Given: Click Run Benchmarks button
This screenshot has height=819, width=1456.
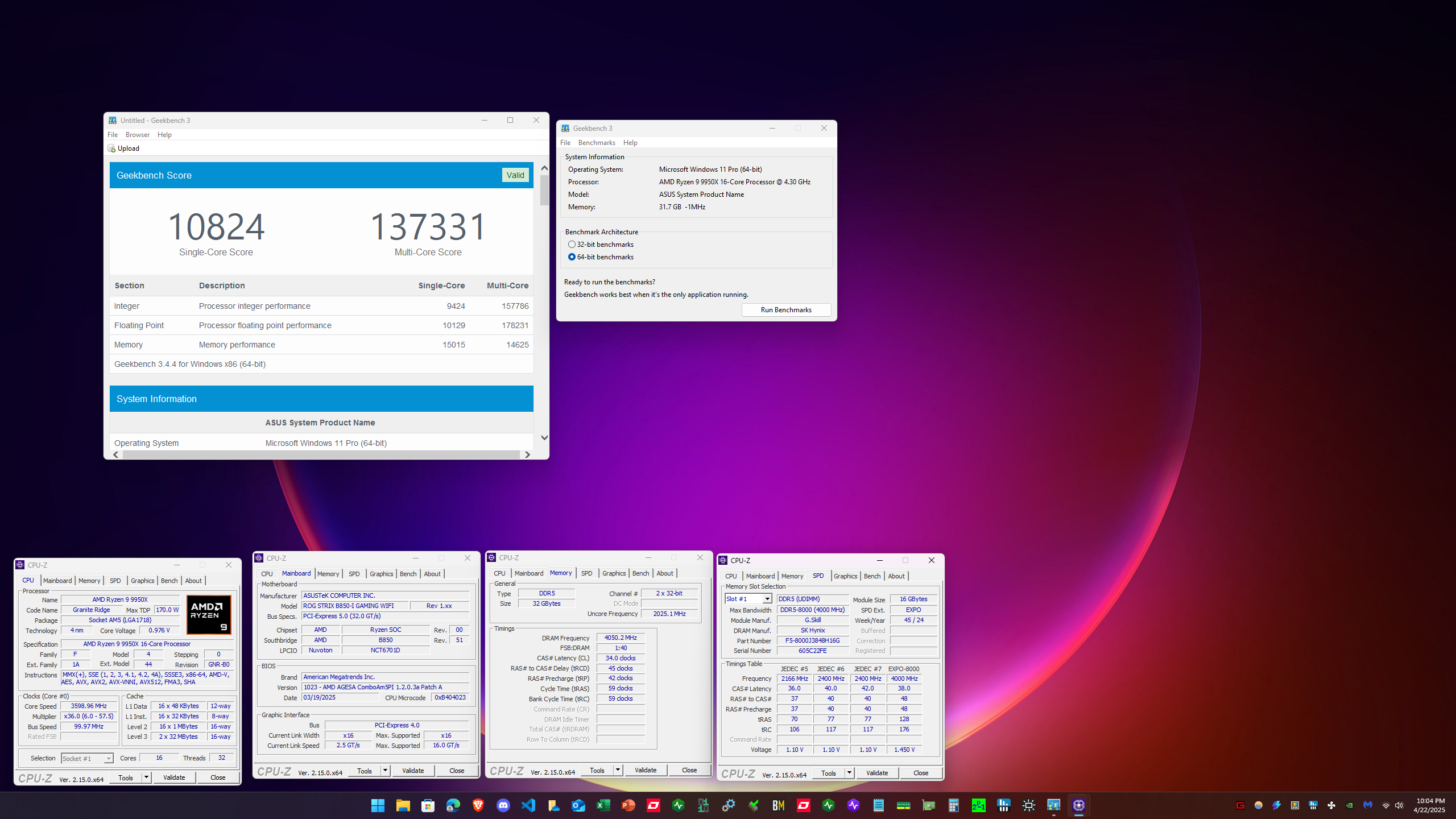Looking at the screenshot, I should (786, 310).
